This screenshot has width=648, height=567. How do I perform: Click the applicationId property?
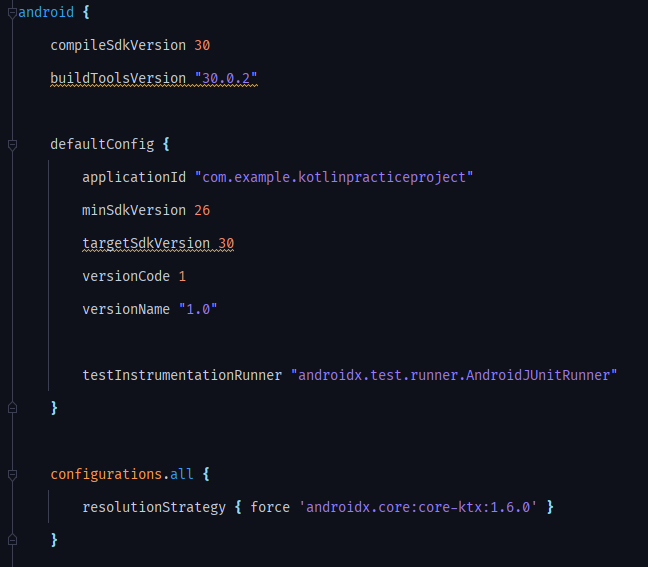tap(134, 177)
